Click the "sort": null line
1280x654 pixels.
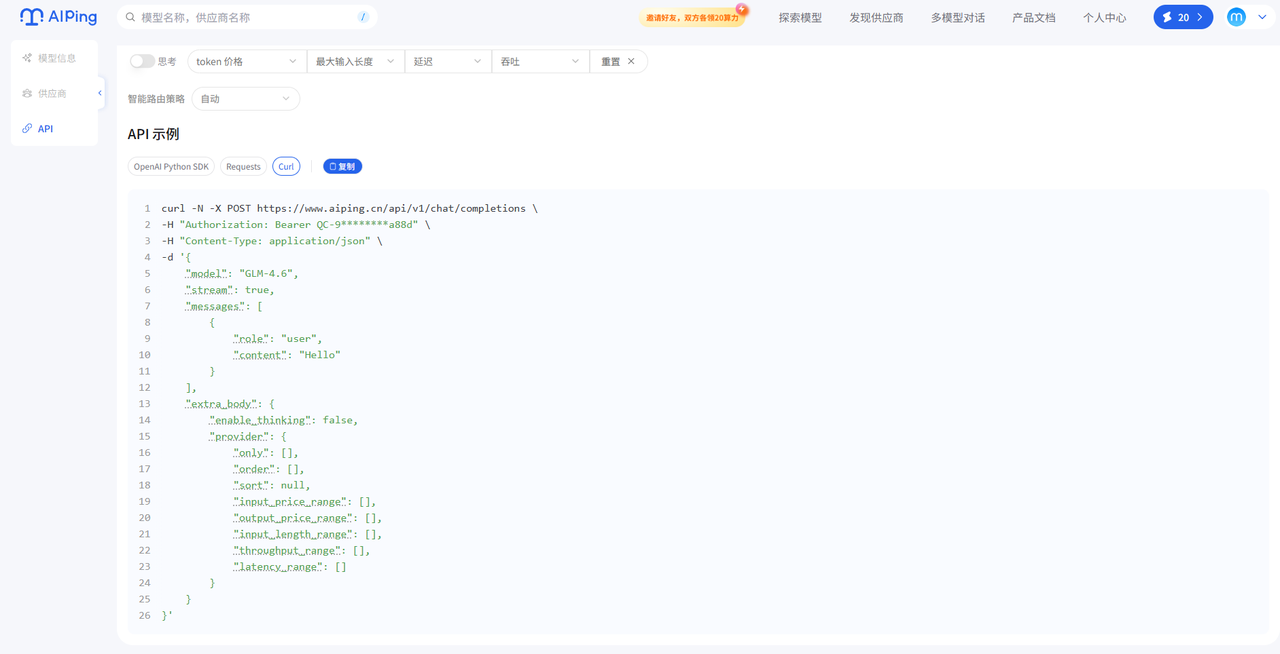272,485
